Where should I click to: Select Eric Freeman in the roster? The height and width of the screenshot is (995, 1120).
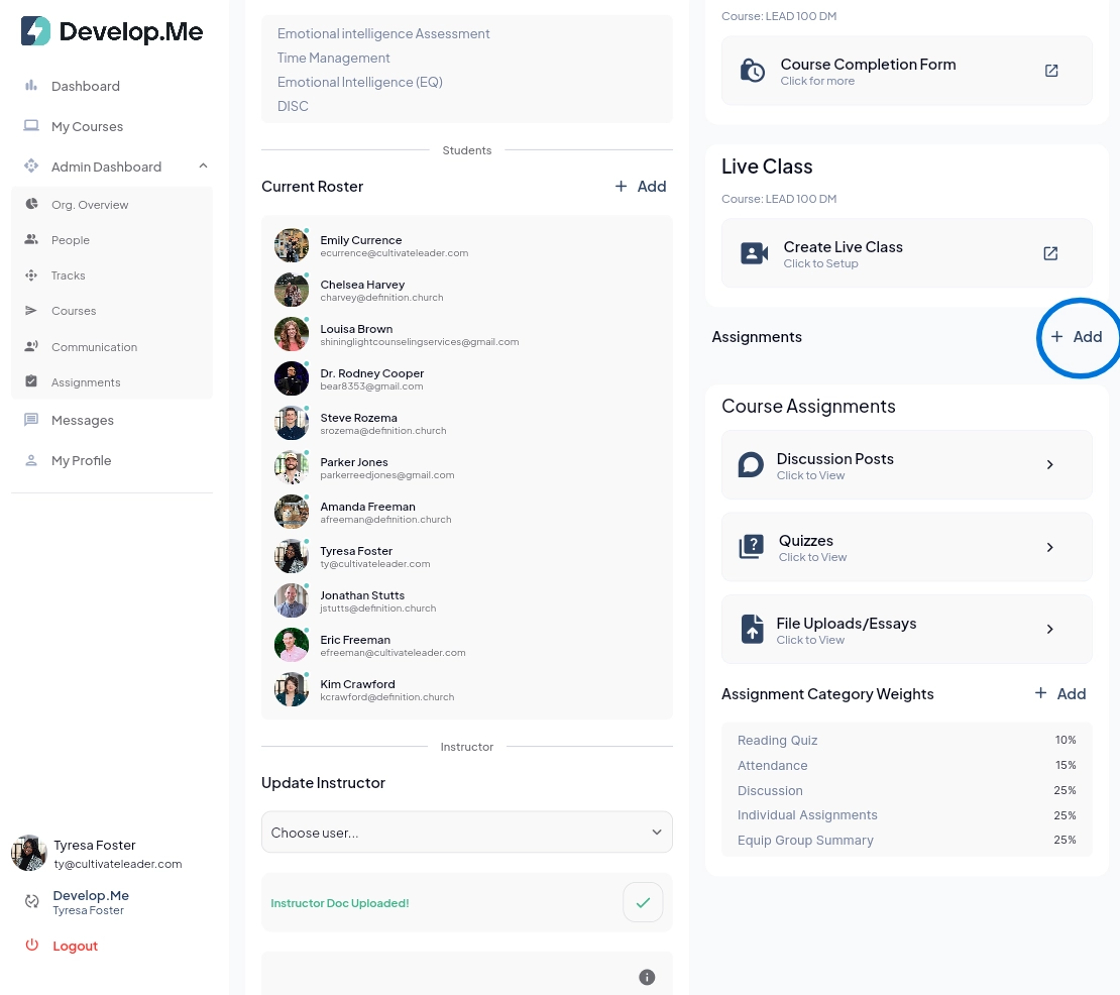pyautogui.click(x=466, y=644)
